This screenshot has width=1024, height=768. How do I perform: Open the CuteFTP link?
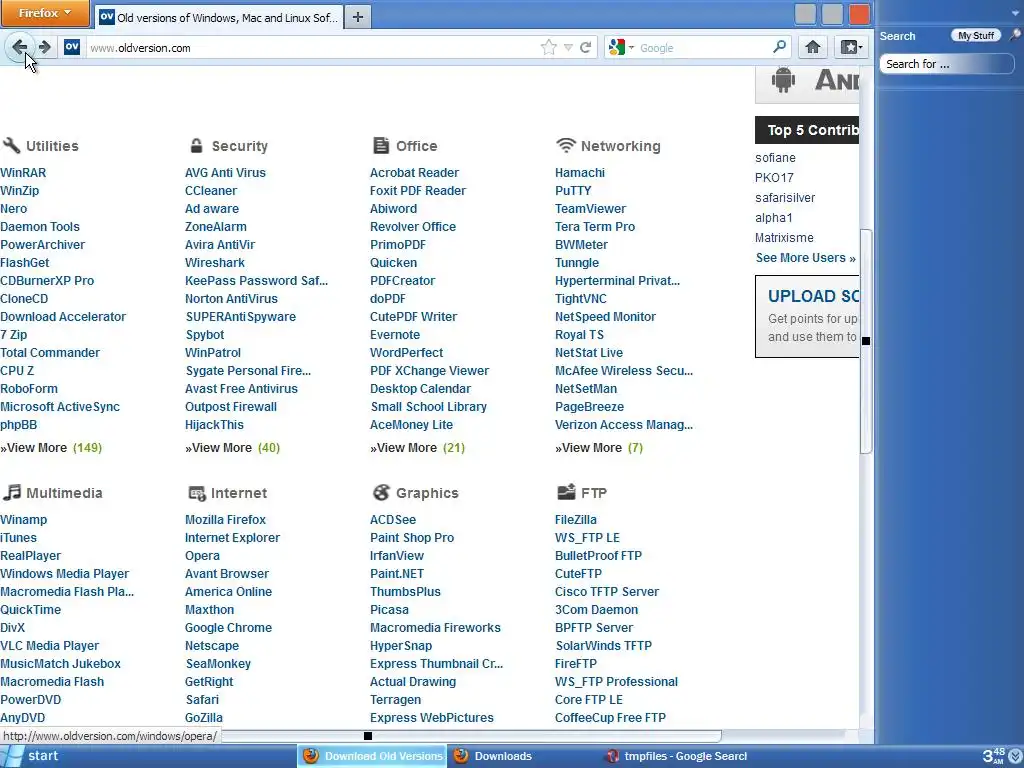[578, 574]
